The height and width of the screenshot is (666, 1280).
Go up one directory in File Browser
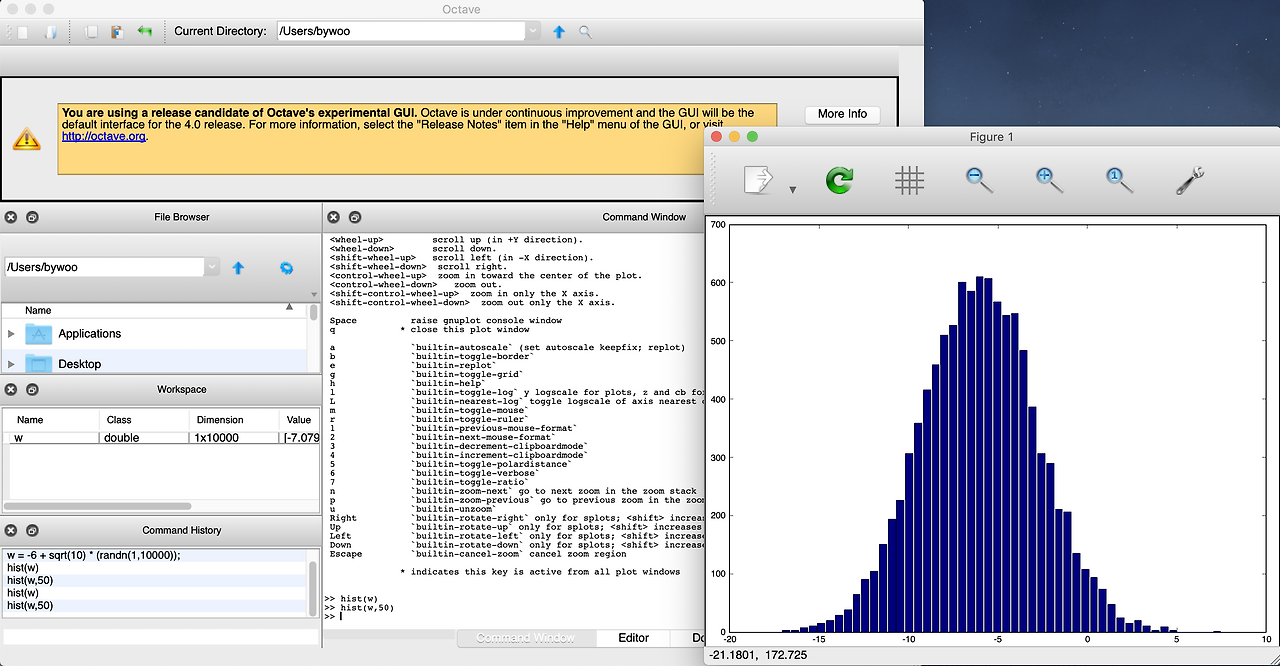coord(238,268)
